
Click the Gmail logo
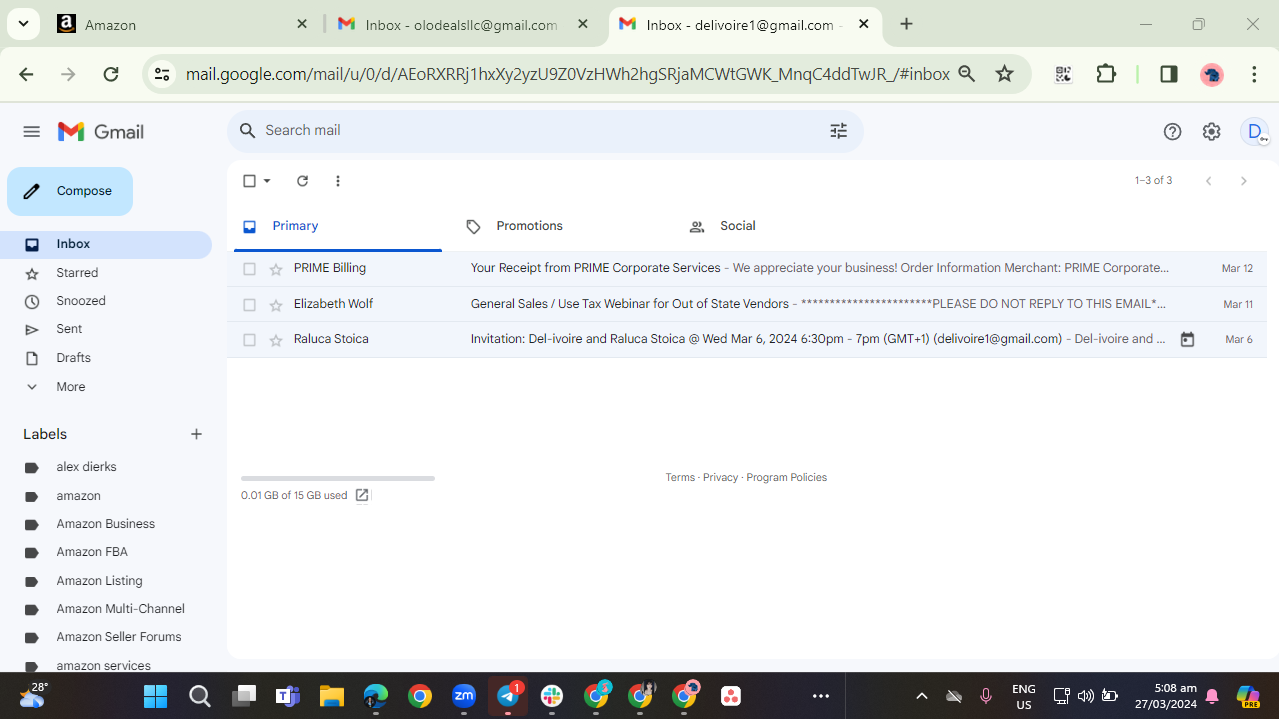101,132
